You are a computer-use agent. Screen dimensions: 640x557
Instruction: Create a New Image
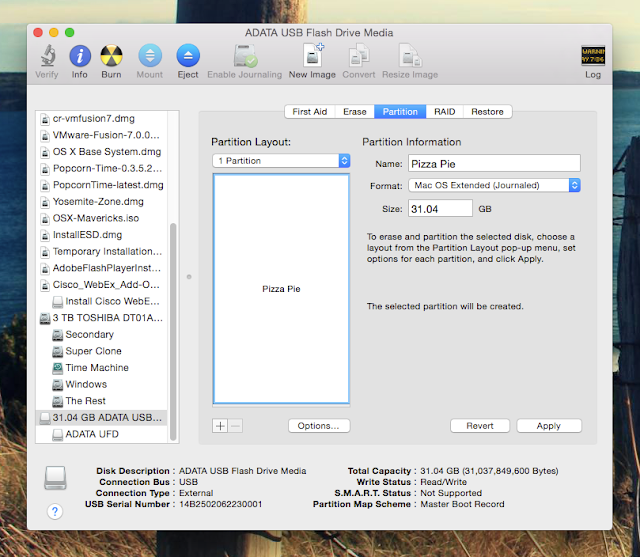click(313, 55)
